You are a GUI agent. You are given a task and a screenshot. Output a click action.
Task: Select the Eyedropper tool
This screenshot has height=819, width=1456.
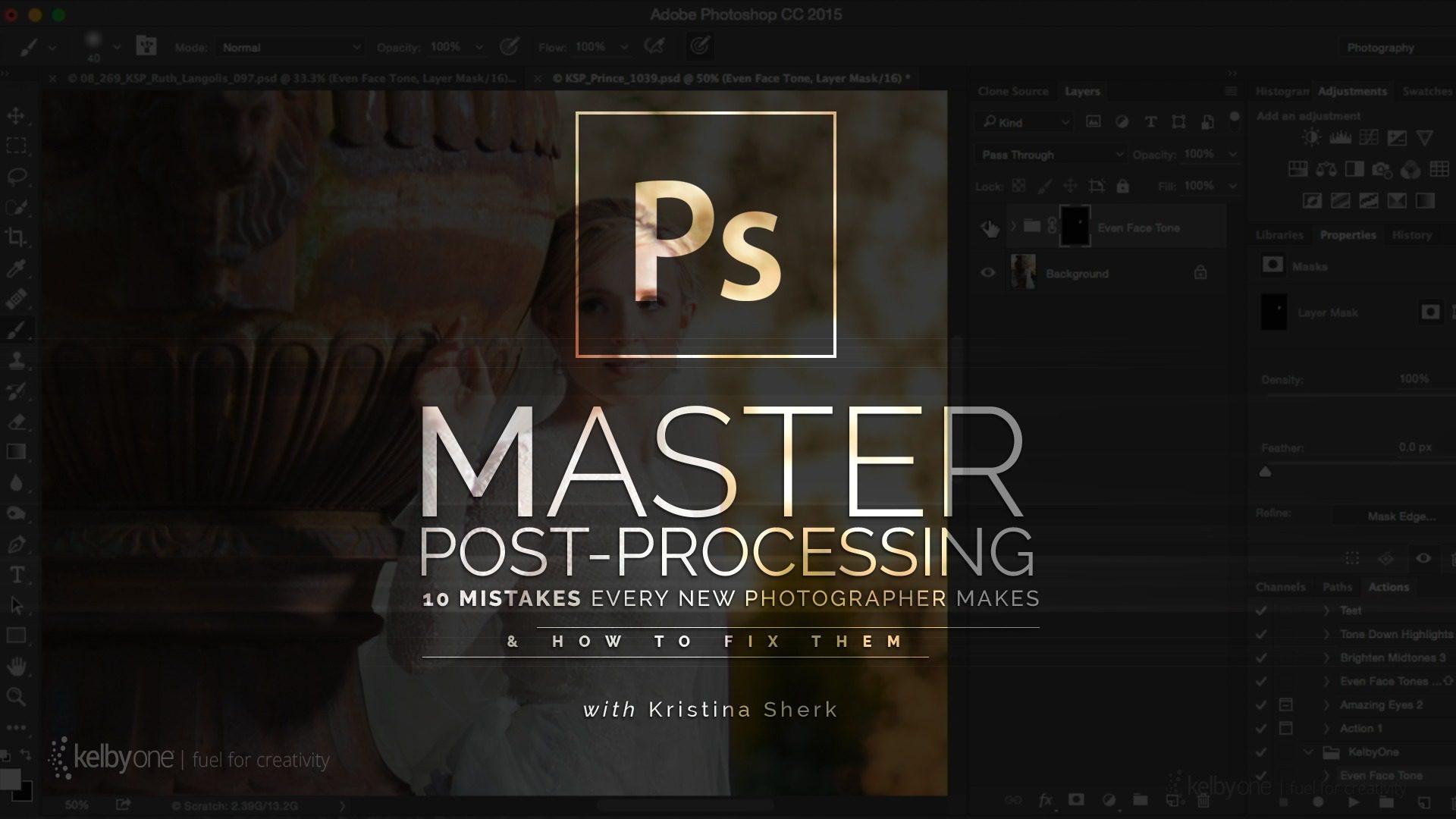16,268
